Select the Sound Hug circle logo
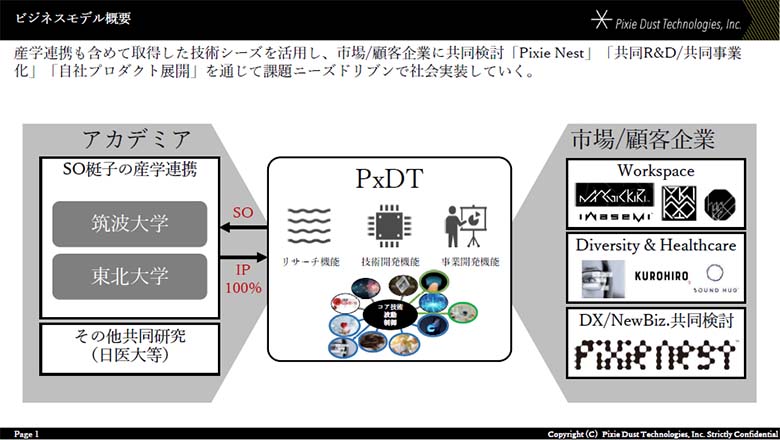This screenshot has height=440, width=780. tap(715, 278)
